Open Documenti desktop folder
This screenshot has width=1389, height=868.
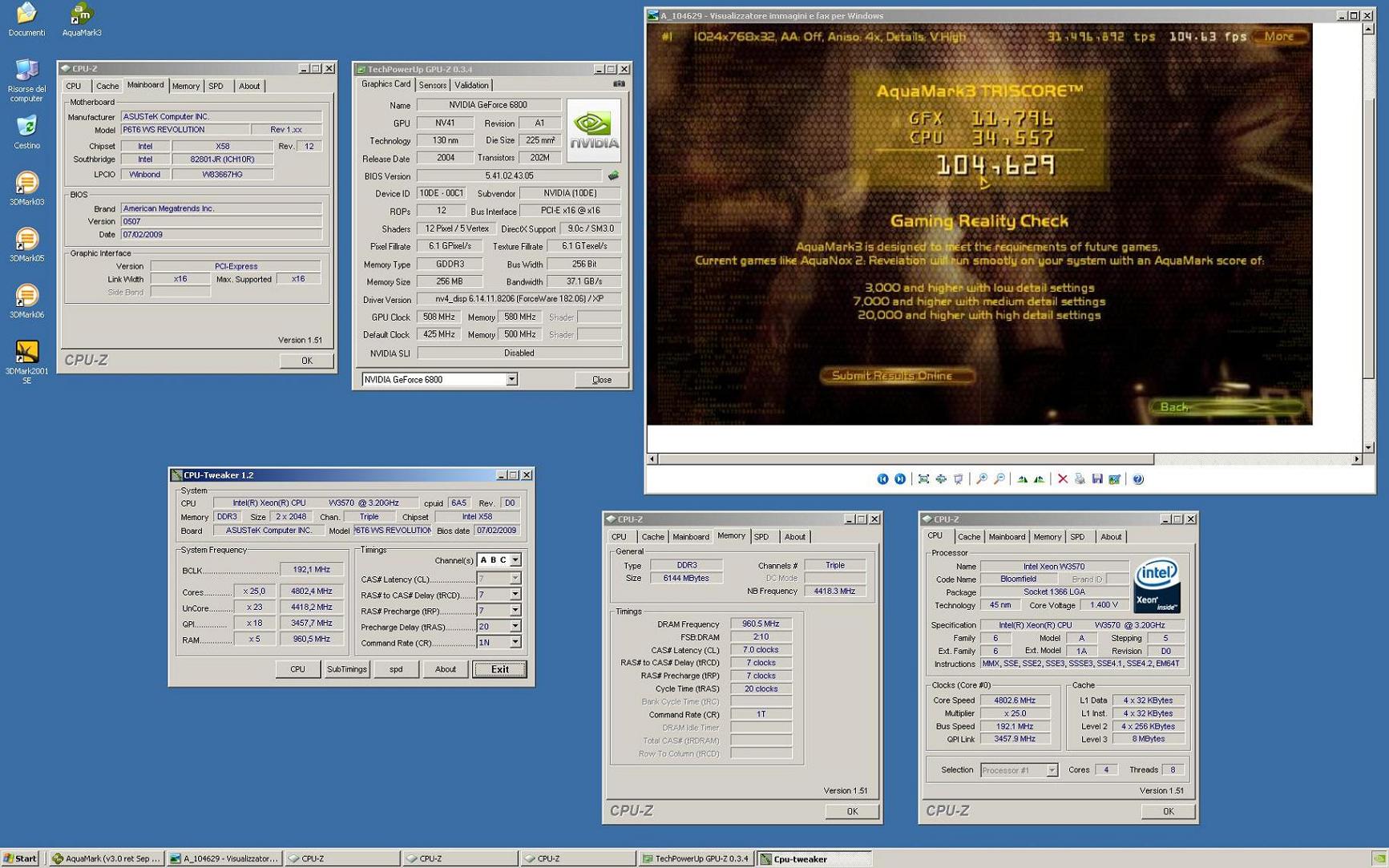click(x=26, y=19)
